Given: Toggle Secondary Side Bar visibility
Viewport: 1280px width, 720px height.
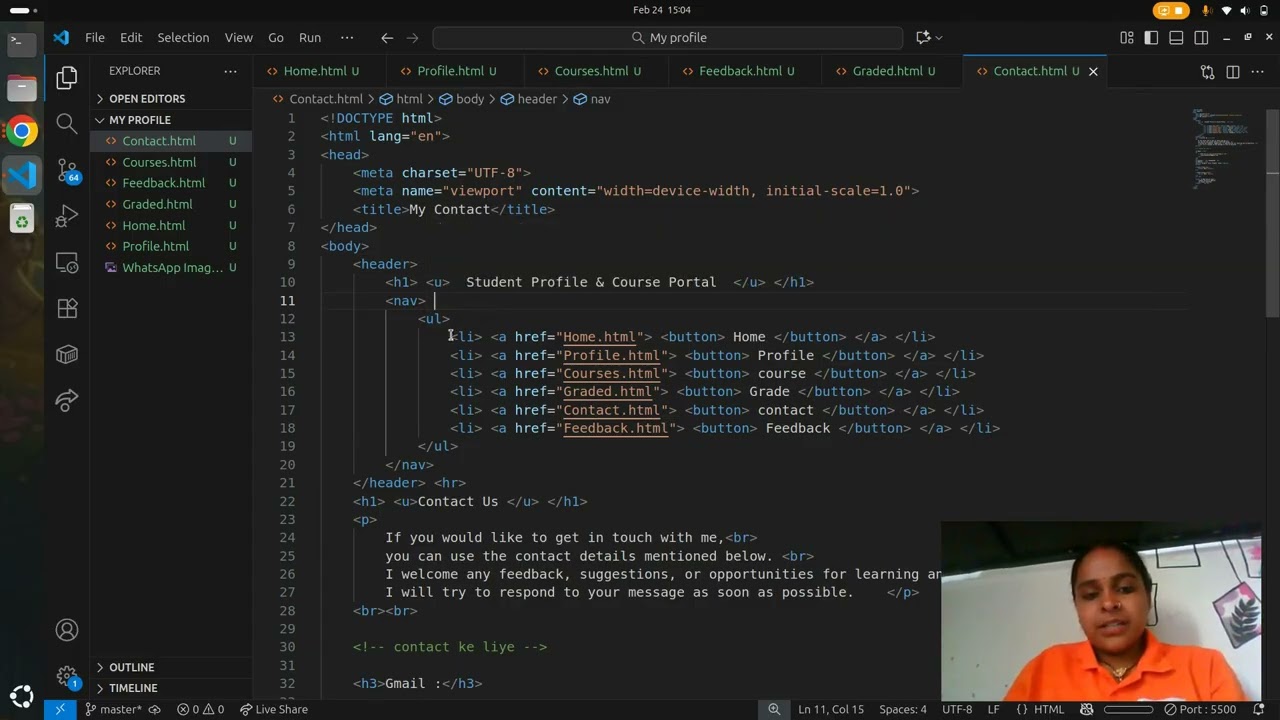Looking at the screenshot, I should [1201, 38].
